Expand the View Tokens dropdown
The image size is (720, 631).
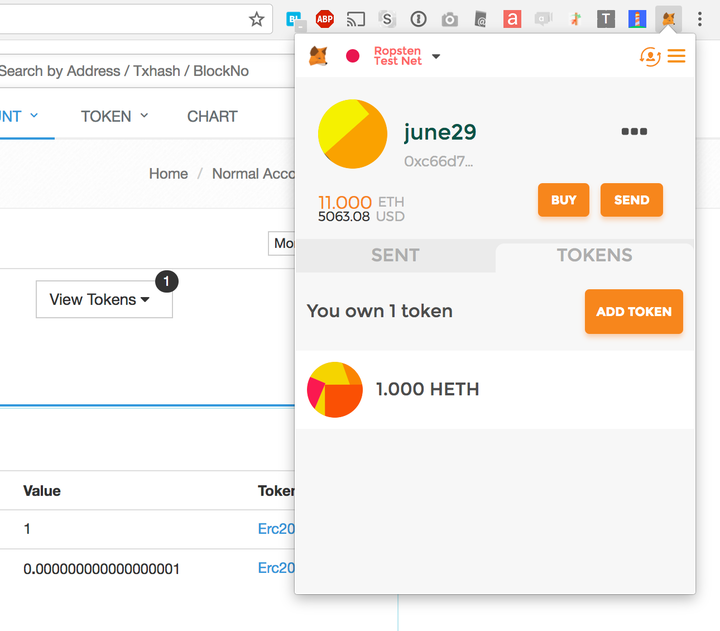click(104, 299)
